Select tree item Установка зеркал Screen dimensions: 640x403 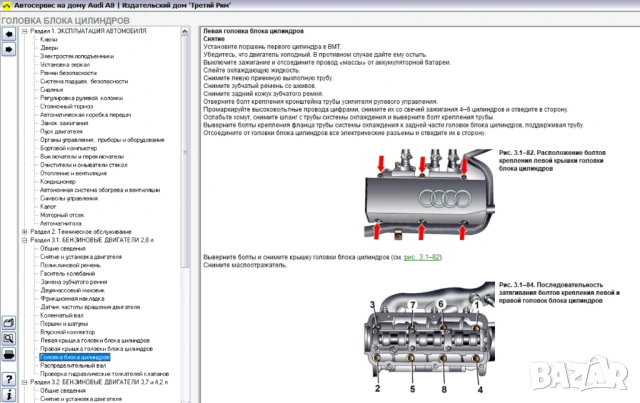(x=65, y=65)
